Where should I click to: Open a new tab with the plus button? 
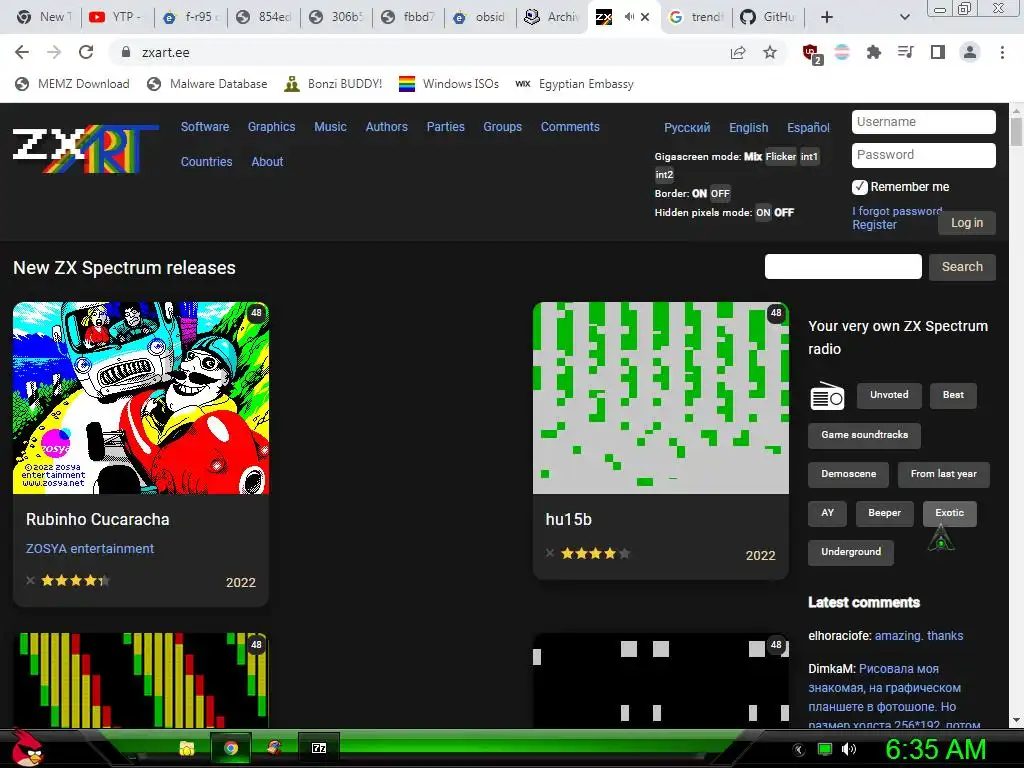[x=827, y=17]
